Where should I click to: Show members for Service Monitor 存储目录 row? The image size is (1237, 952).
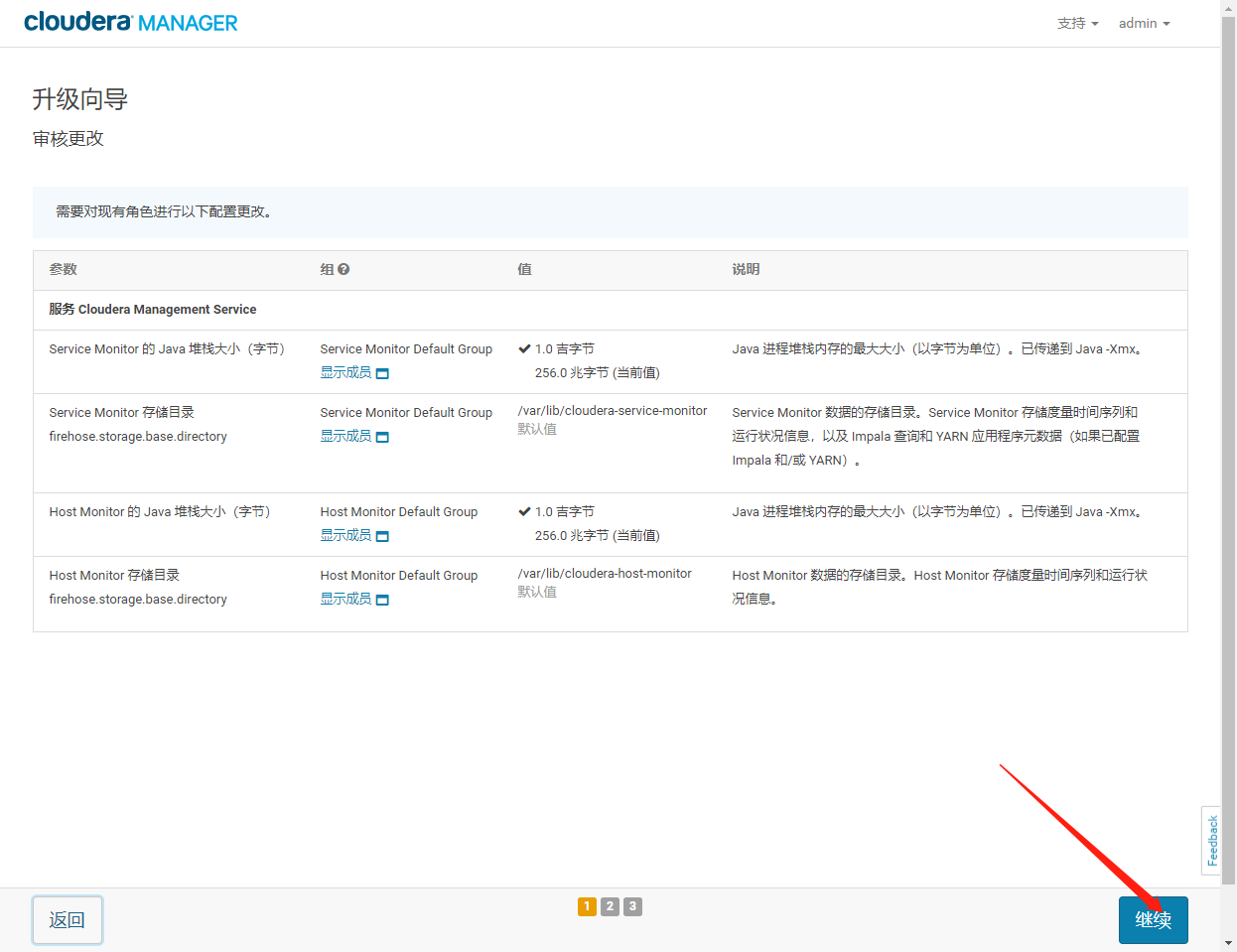point(345,436)
